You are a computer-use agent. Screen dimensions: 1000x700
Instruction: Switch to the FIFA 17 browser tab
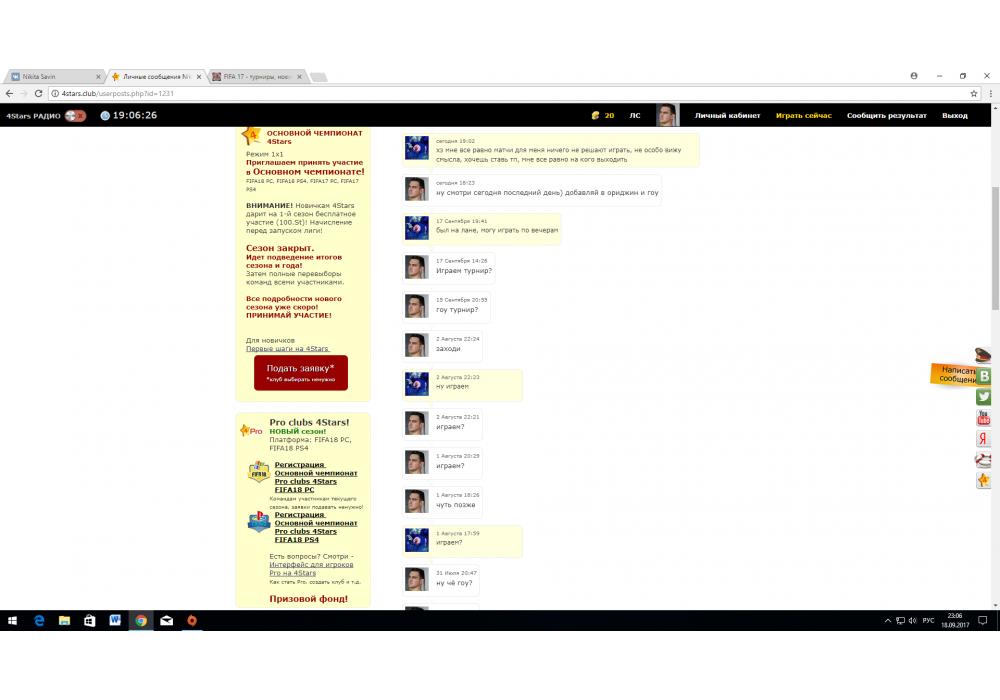pos(256,76)
